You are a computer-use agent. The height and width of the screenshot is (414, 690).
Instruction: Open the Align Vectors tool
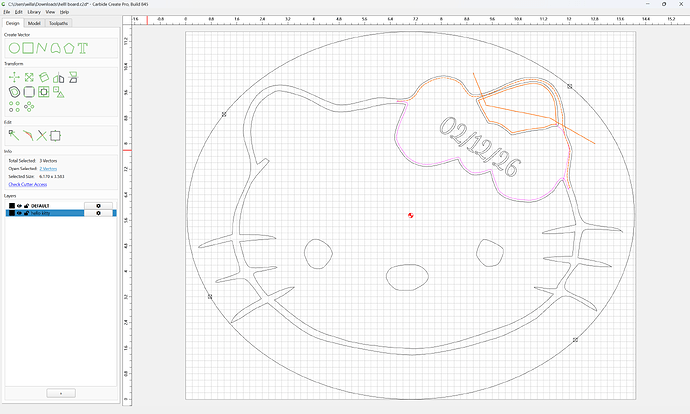pos(59,92)
